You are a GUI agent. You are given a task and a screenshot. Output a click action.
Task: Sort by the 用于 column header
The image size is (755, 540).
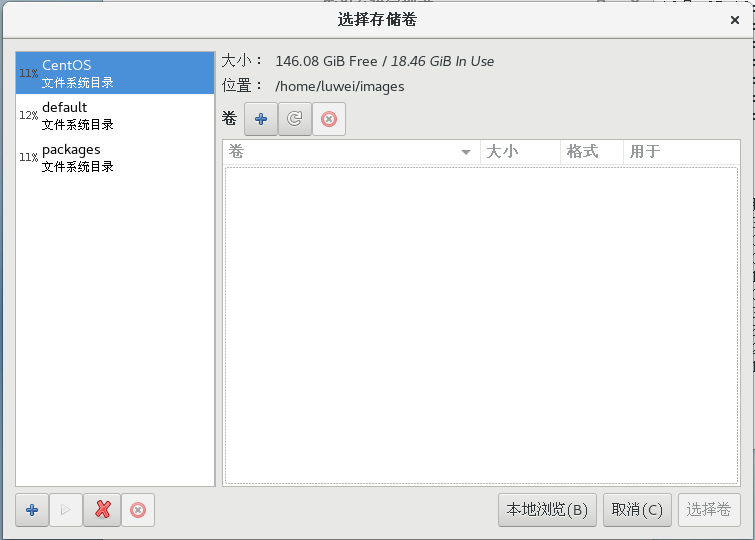[x=681, y=152]
